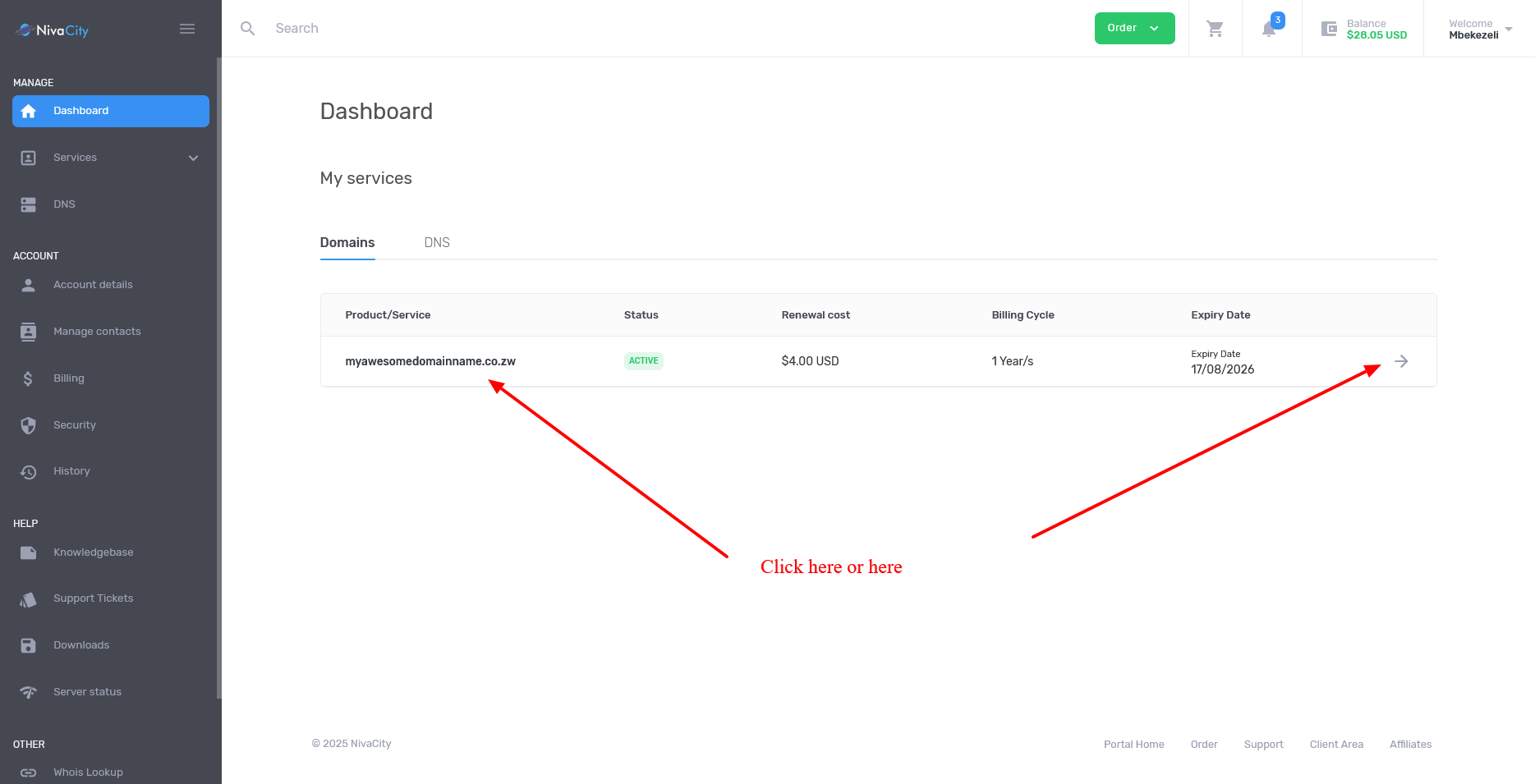Open myawesomedomainname.co.zw domain
1535x784 pixels.
pos(430,361)
